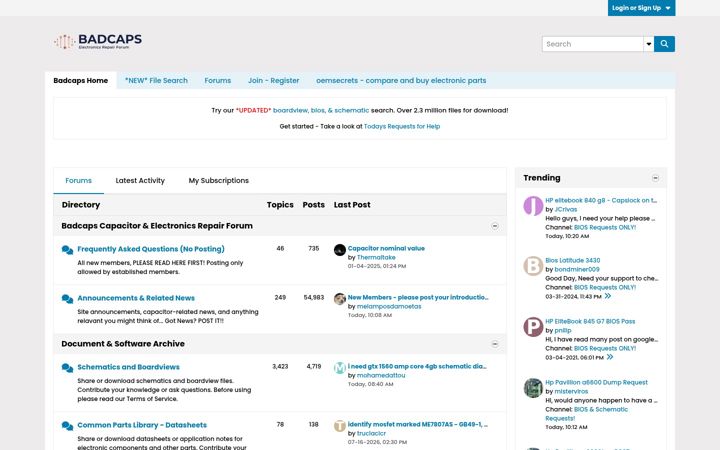
Task: Open Common Parts Library - Datasheets forum
Action: [x=142, y=425]
